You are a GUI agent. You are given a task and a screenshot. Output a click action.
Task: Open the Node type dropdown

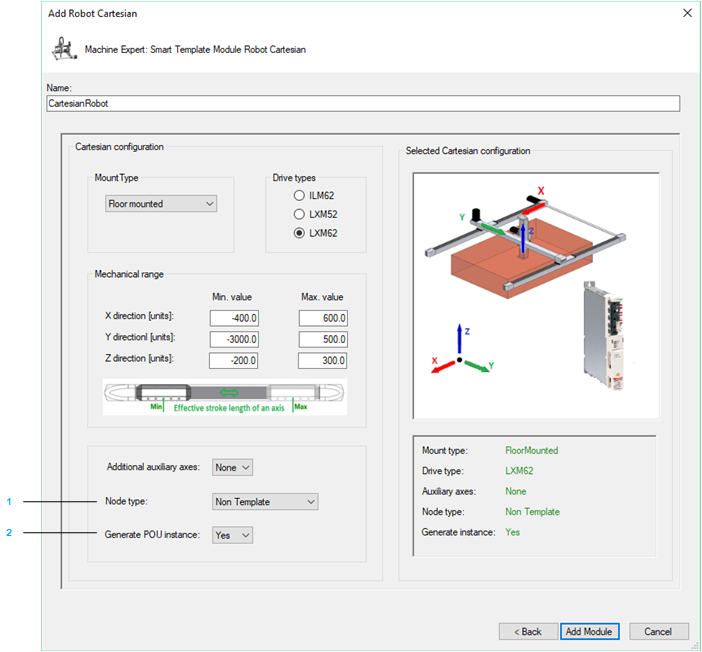[x=265, y=501]
